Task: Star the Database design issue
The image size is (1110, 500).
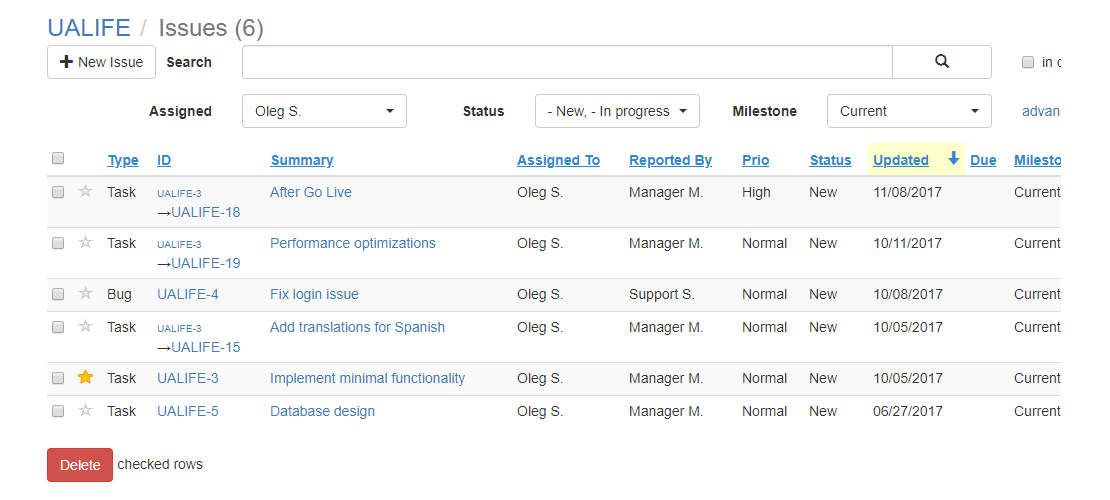Action: 85,411
